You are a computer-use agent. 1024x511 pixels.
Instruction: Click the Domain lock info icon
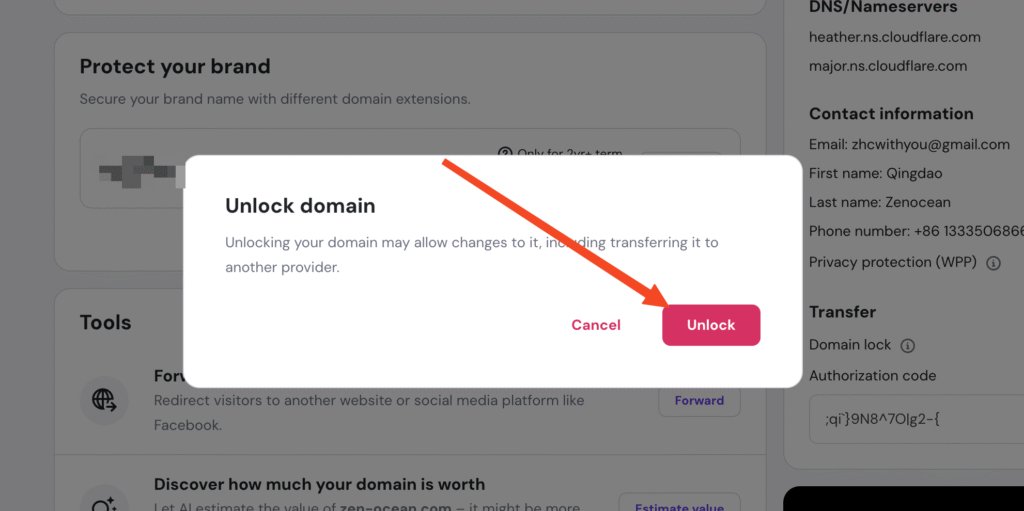click(x=907, y=345)
